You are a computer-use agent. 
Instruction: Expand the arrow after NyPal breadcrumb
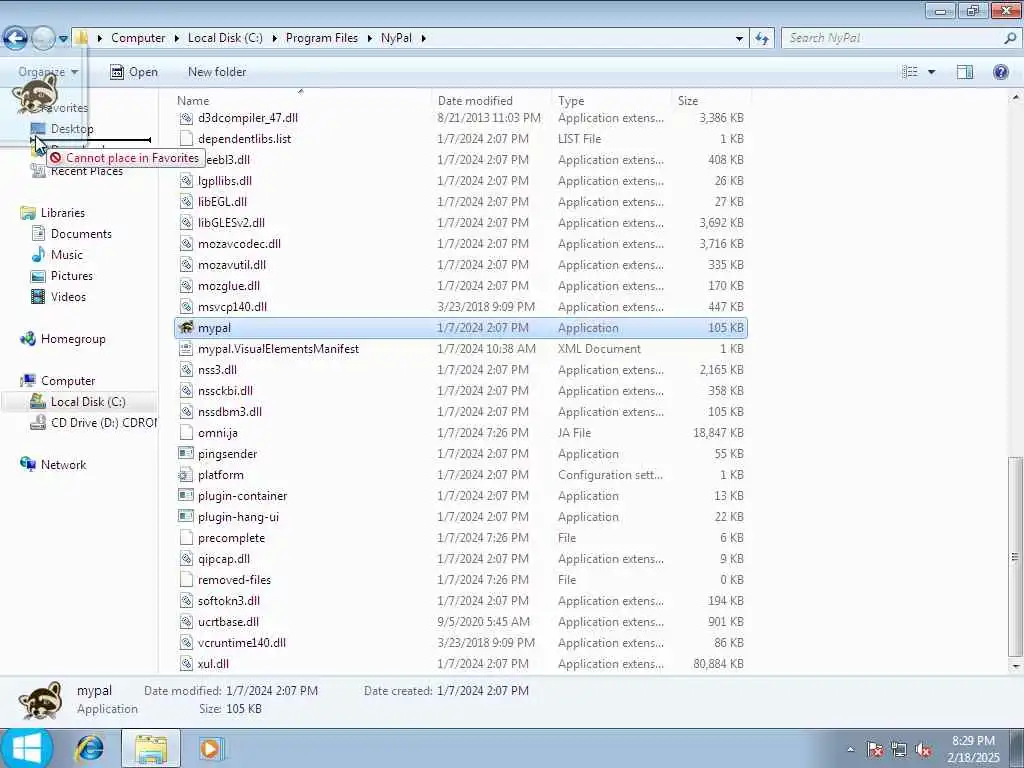click(423, 39)
